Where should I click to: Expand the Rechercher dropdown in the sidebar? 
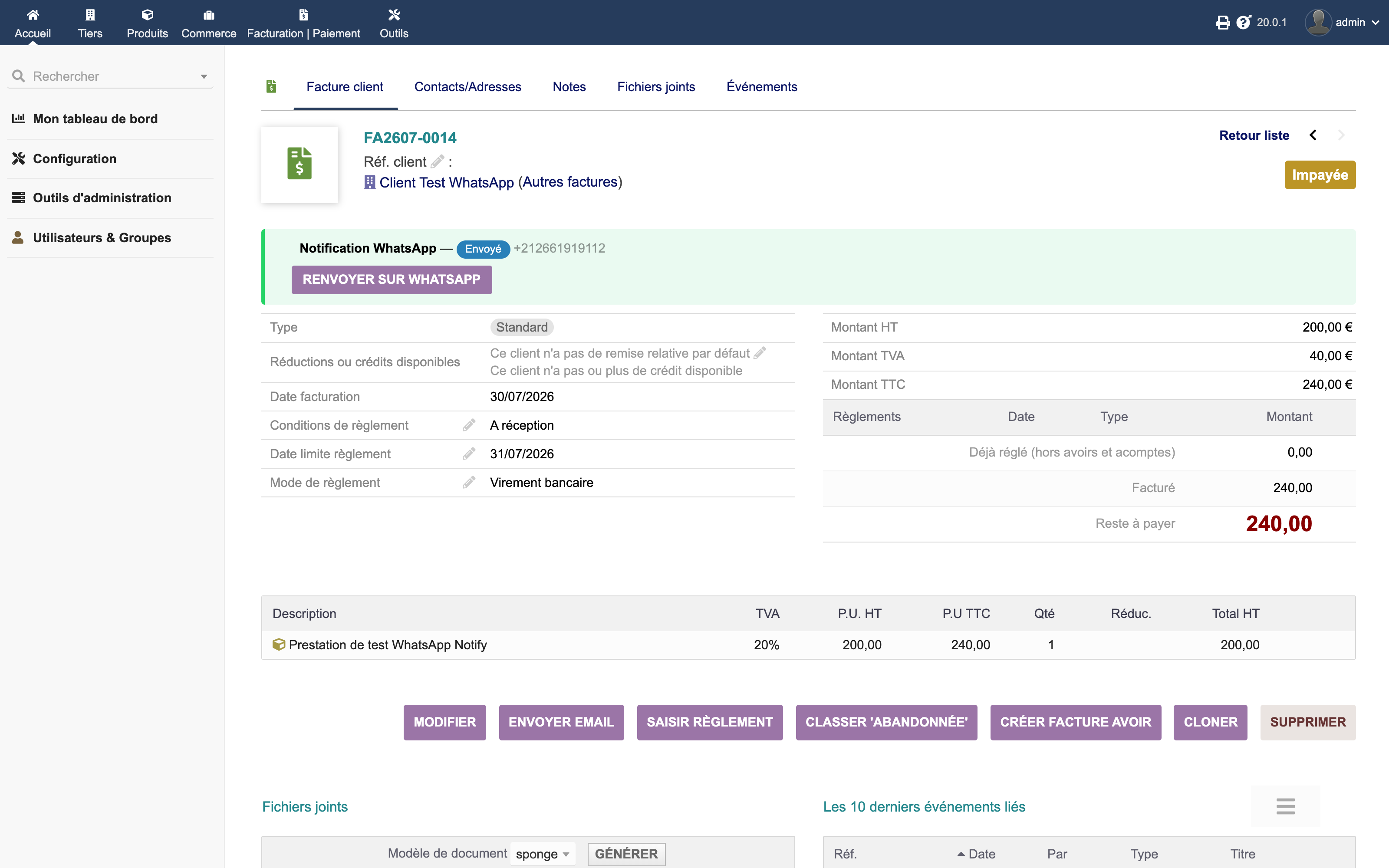(x=204, y=76)
